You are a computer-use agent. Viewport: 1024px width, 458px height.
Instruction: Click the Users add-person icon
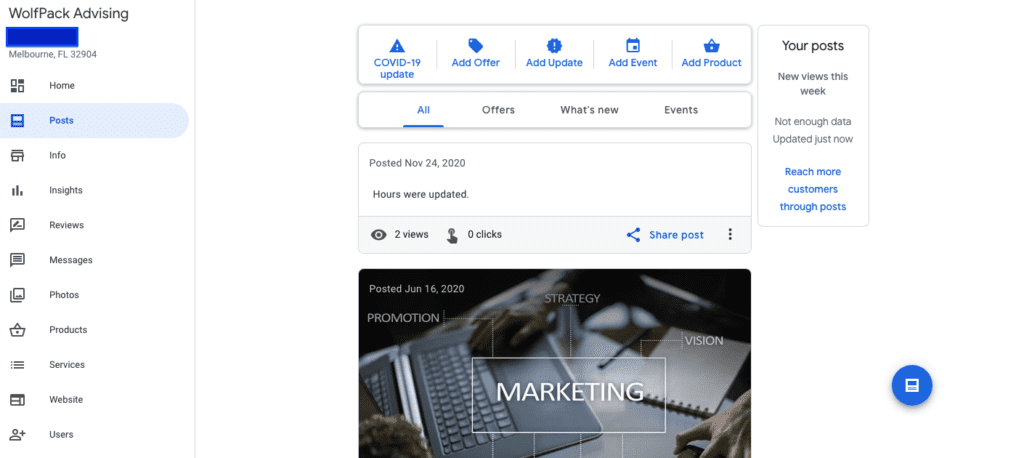[18, 434]
